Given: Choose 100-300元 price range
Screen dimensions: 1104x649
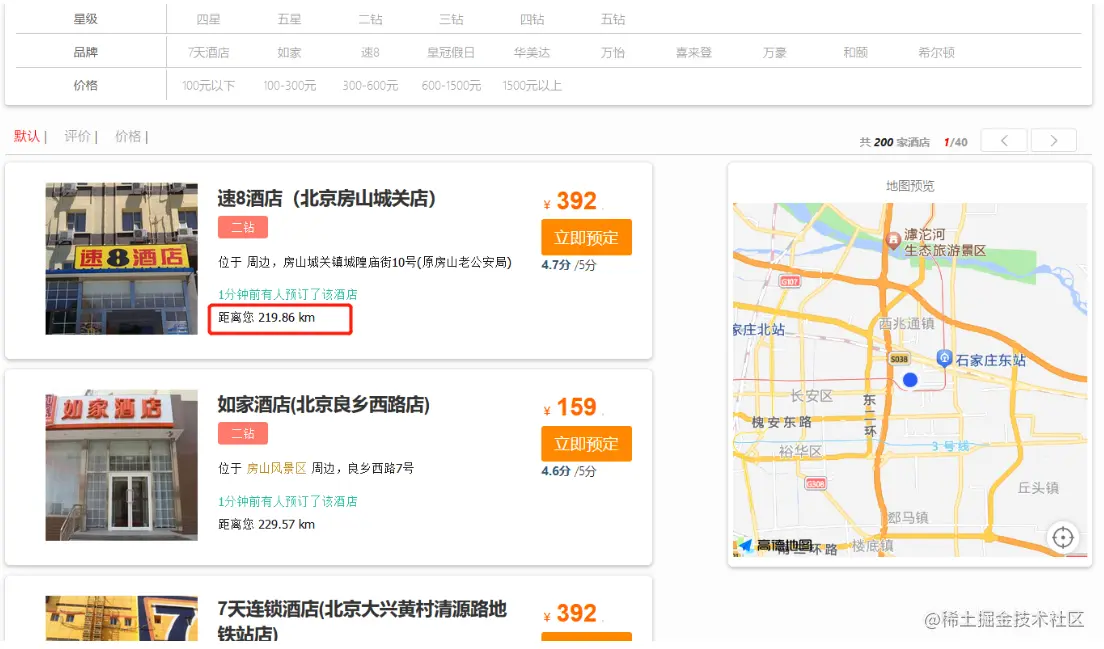Looking at the screenshot, I should tap(289, 86).
